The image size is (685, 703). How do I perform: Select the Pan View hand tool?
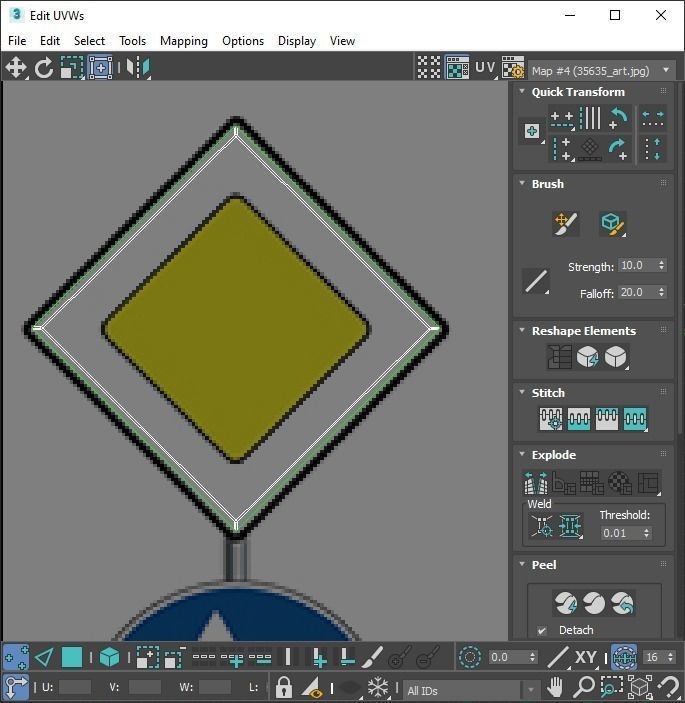point(555,687)
